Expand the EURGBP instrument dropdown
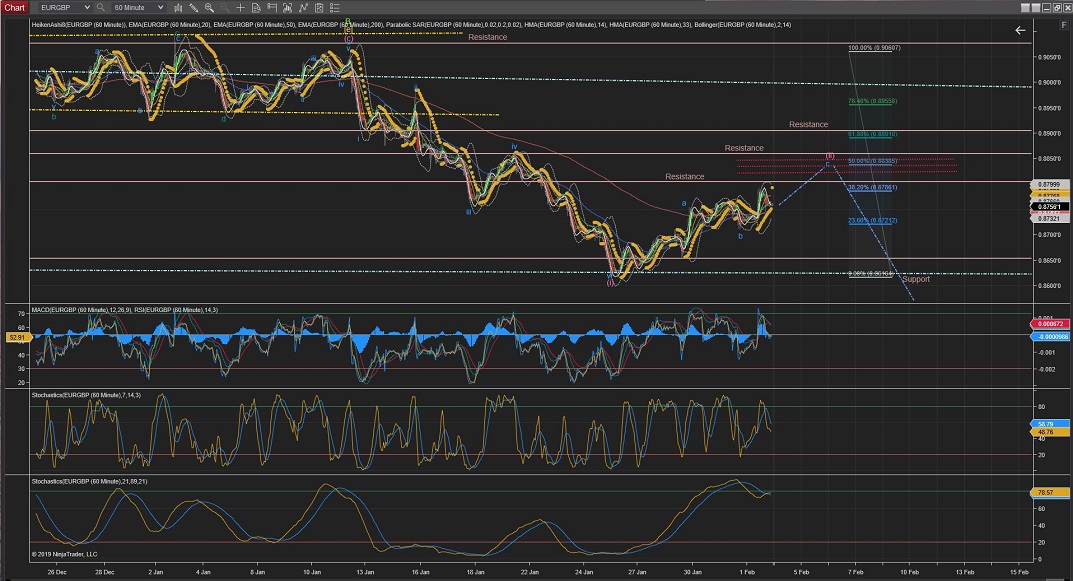 pos(87,7)
